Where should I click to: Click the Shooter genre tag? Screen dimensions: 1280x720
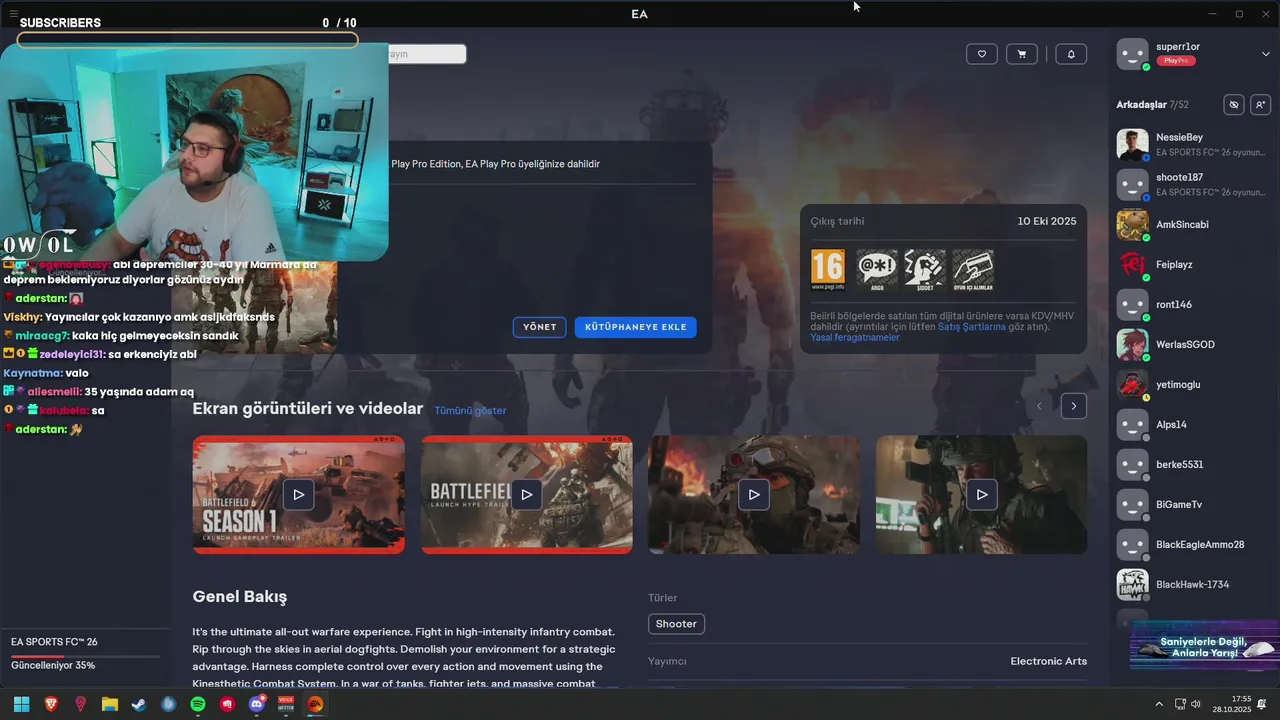676,624
